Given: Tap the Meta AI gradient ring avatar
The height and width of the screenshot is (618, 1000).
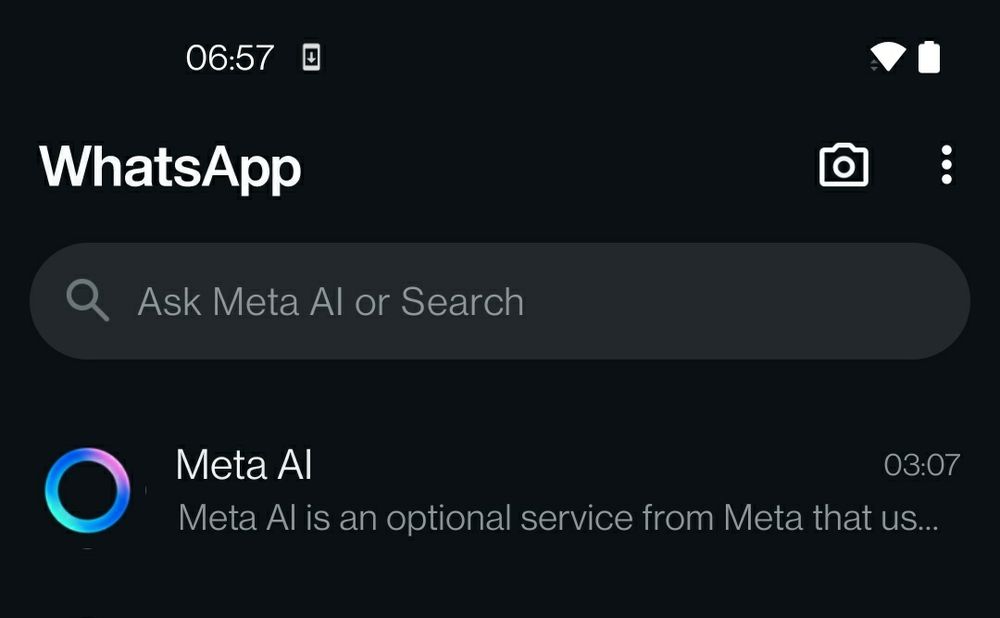Looking at the screenshot, I should point(87,490).
